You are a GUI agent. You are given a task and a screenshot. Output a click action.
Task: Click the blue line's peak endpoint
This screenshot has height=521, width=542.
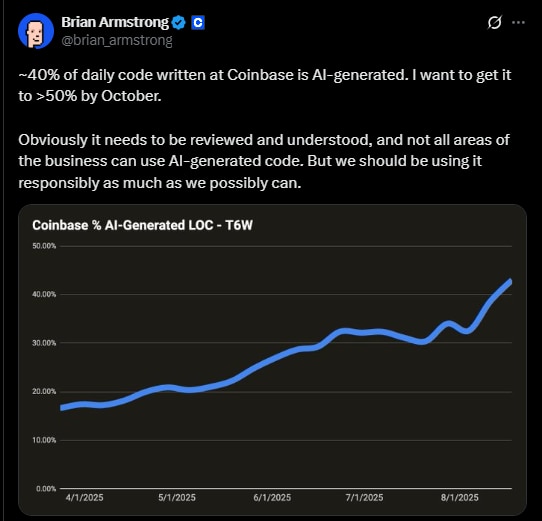pyautogui.click(x=510, y=282)
